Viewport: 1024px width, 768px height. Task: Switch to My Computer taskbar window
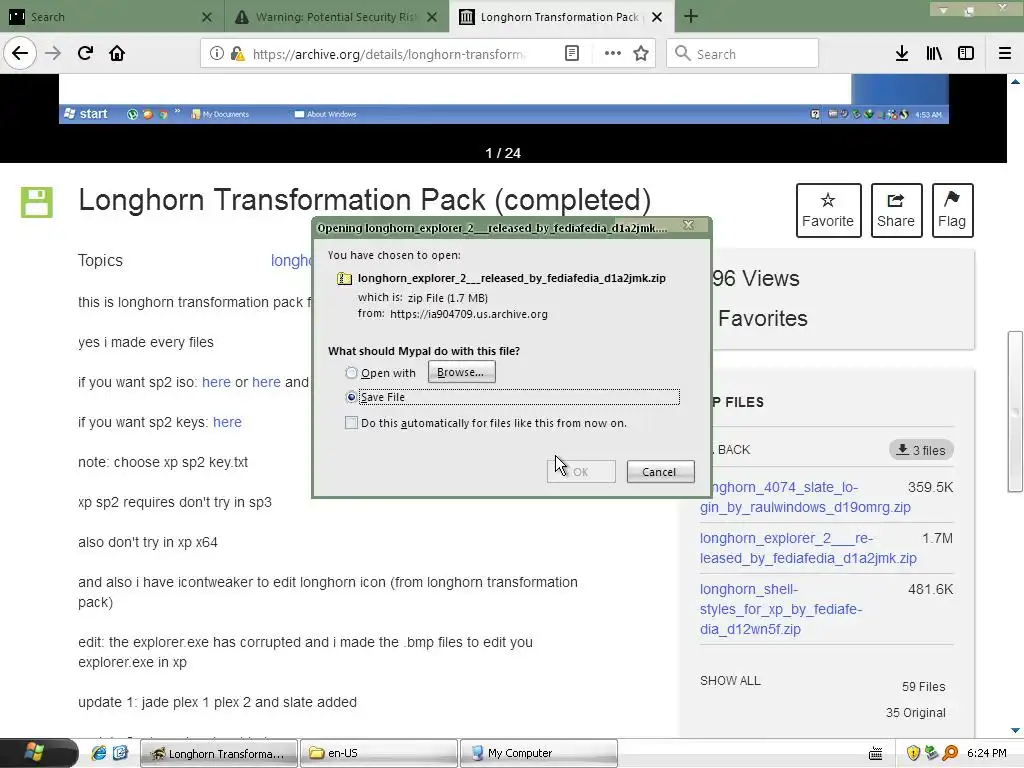tap(539, 753)
